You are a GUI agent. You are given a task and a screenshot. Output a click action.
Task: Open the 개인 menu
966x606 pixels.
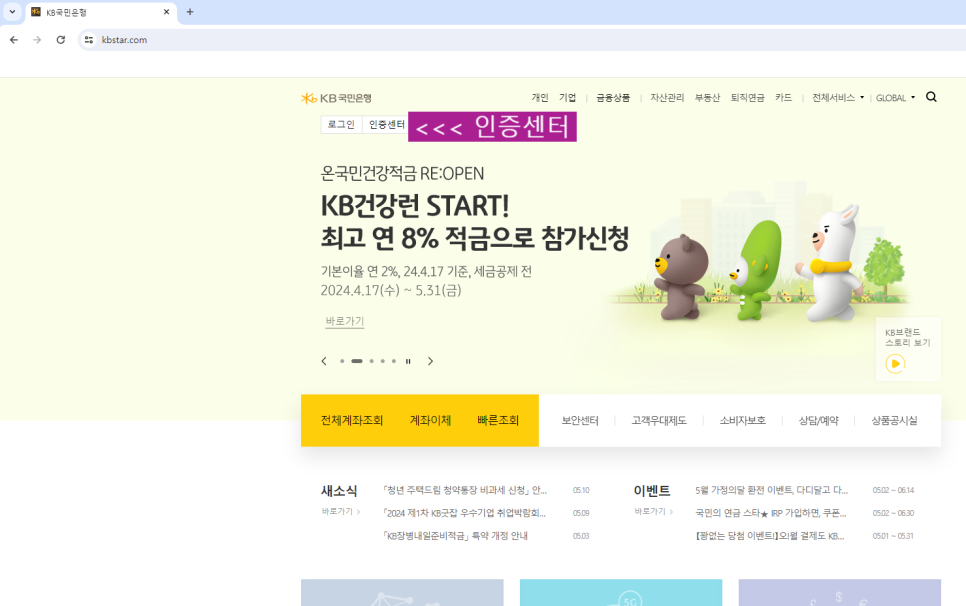click(x=540, y=97)
